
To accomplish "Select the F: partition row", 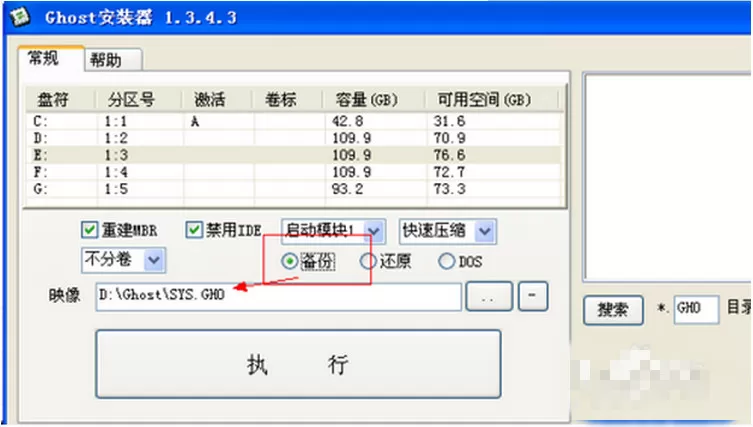I will [x=293, y=172].
